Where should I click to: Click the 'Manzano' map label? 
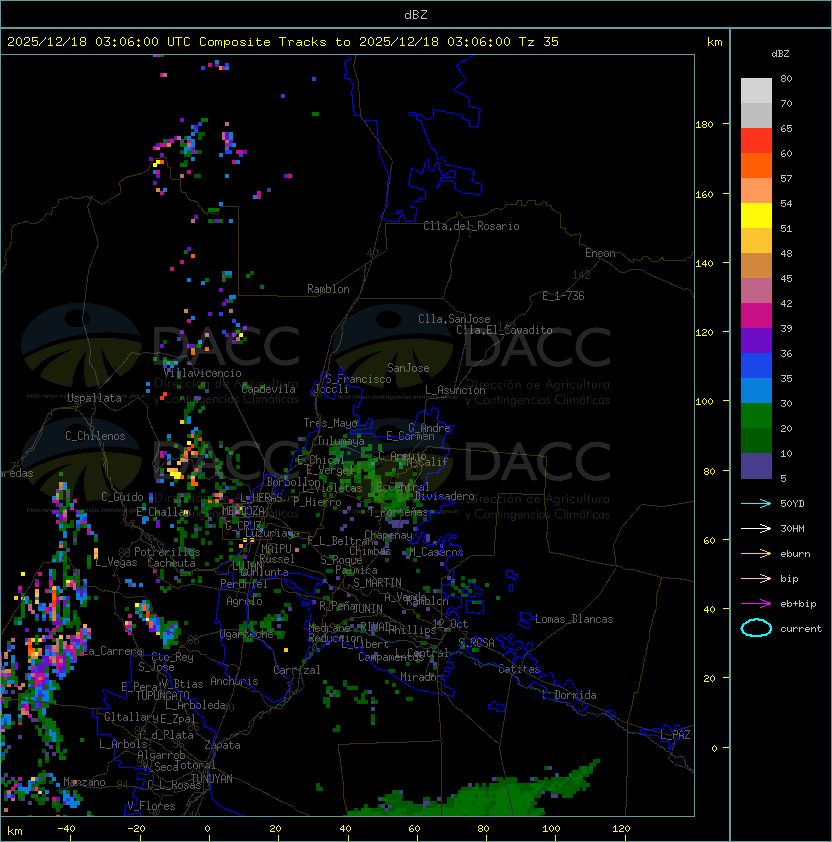[84, 782]
